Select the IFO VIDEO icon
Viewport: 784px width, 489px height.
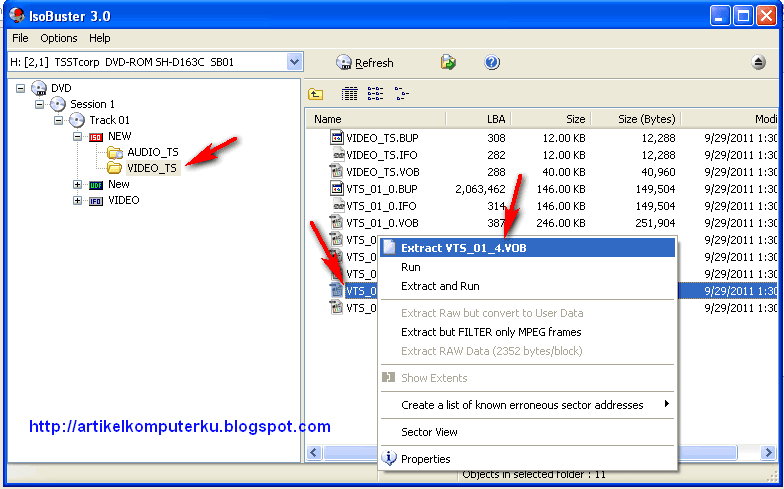click(x=96, y=201)
